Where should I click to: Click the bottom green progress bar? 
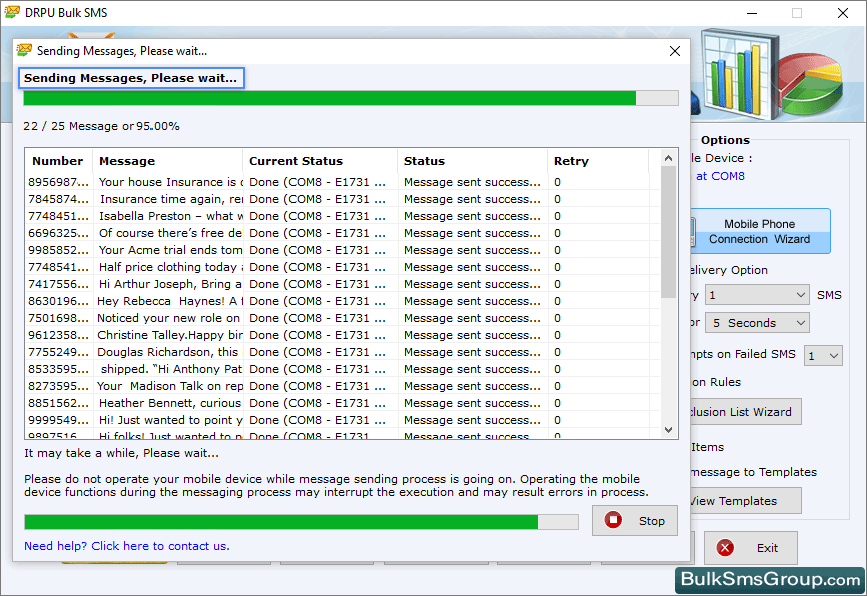pos(301,522)
